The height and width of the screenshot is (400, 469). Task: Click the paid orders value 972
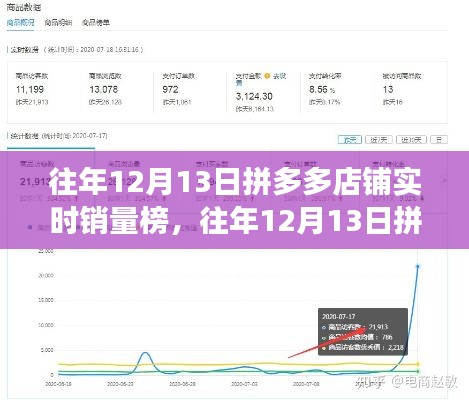coord(170,89)
